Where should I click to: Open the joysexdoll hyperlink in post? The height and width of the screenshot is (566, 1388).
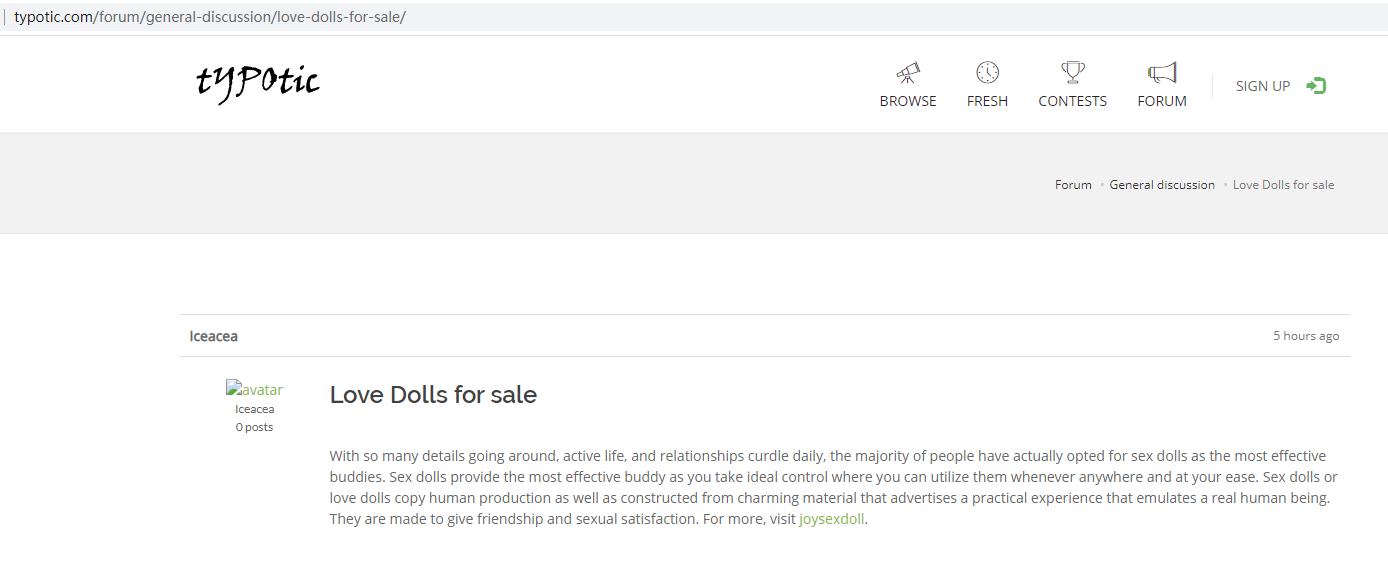coord(831,520)
